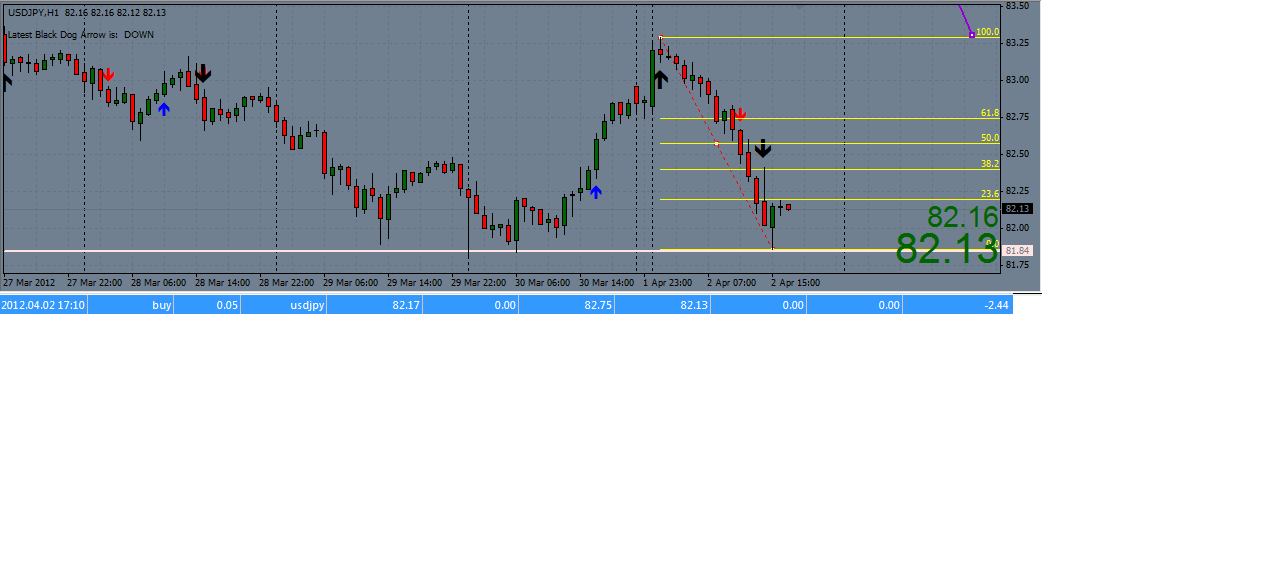
Task: Click the large green 82.16 price text
Action: 963,217
